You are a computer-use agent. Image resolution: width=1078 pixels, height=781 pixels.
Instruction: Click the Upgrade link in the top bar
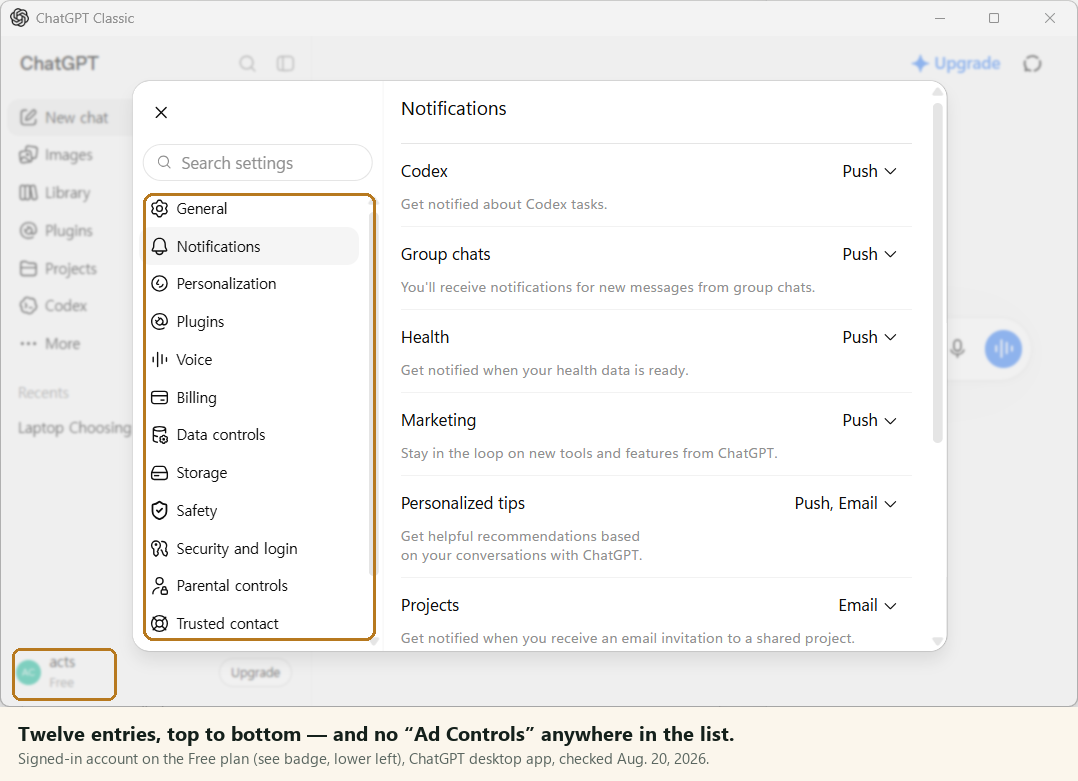coord(956,63)
